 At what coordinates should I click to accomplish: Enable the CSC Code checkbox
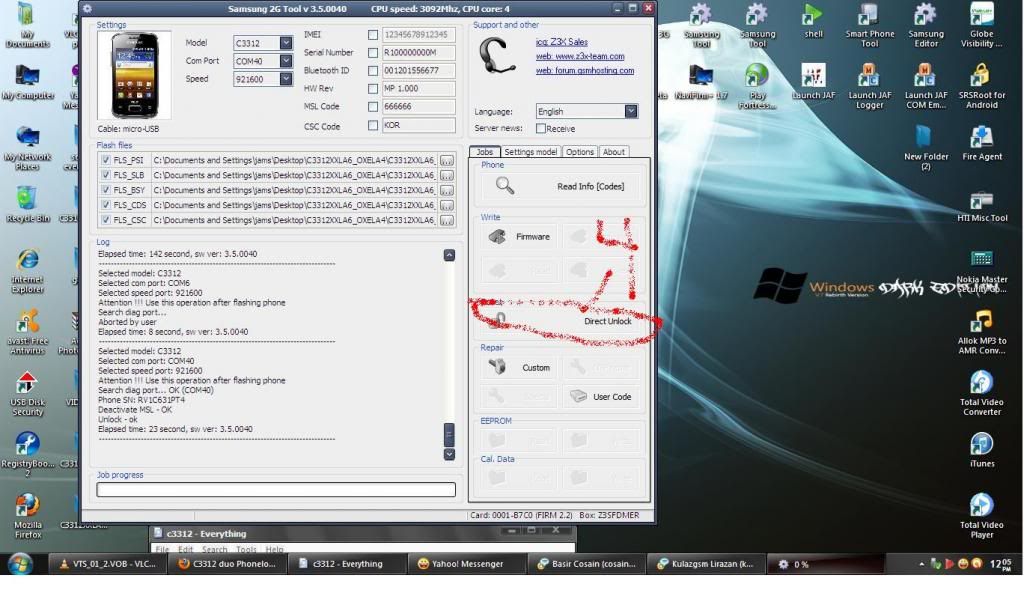tap(373, 125)
